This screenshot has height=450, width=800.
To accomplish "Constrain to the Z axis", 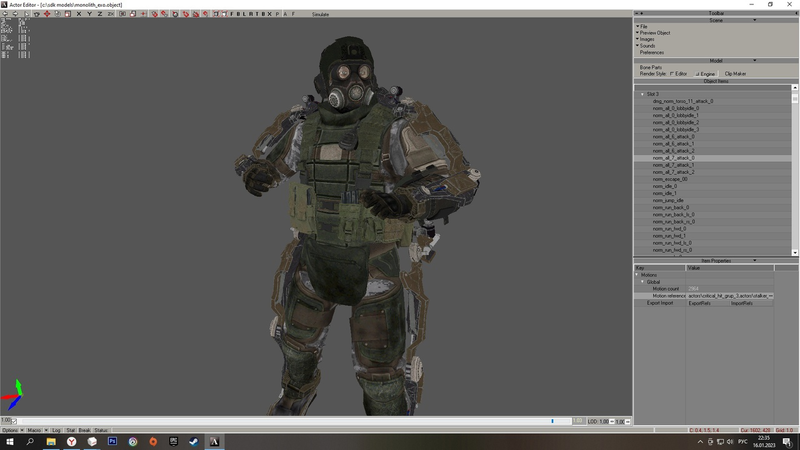I will coord(99,14).
